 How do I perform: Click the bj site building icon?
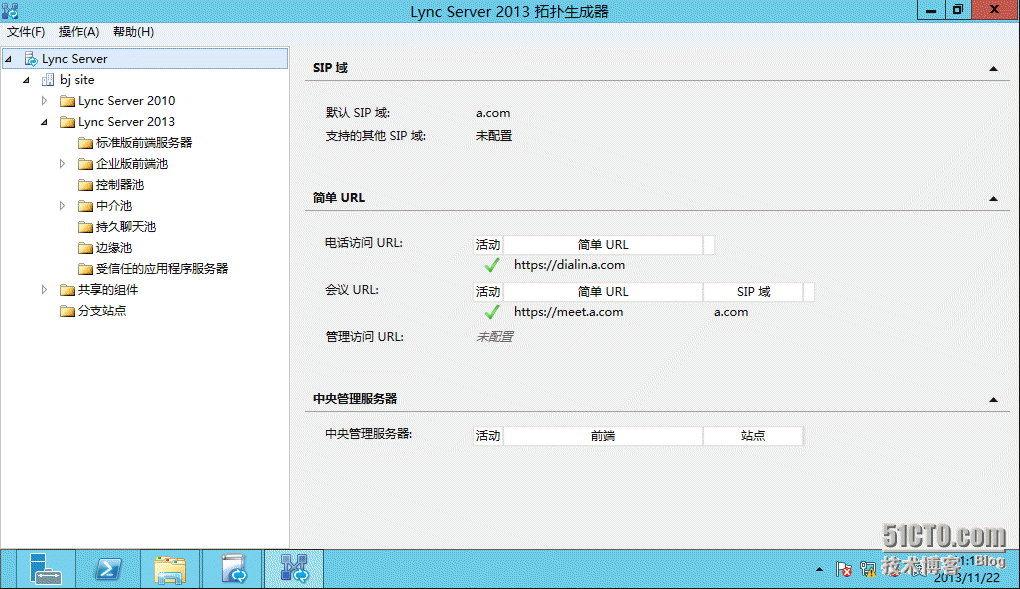(47, 80)
